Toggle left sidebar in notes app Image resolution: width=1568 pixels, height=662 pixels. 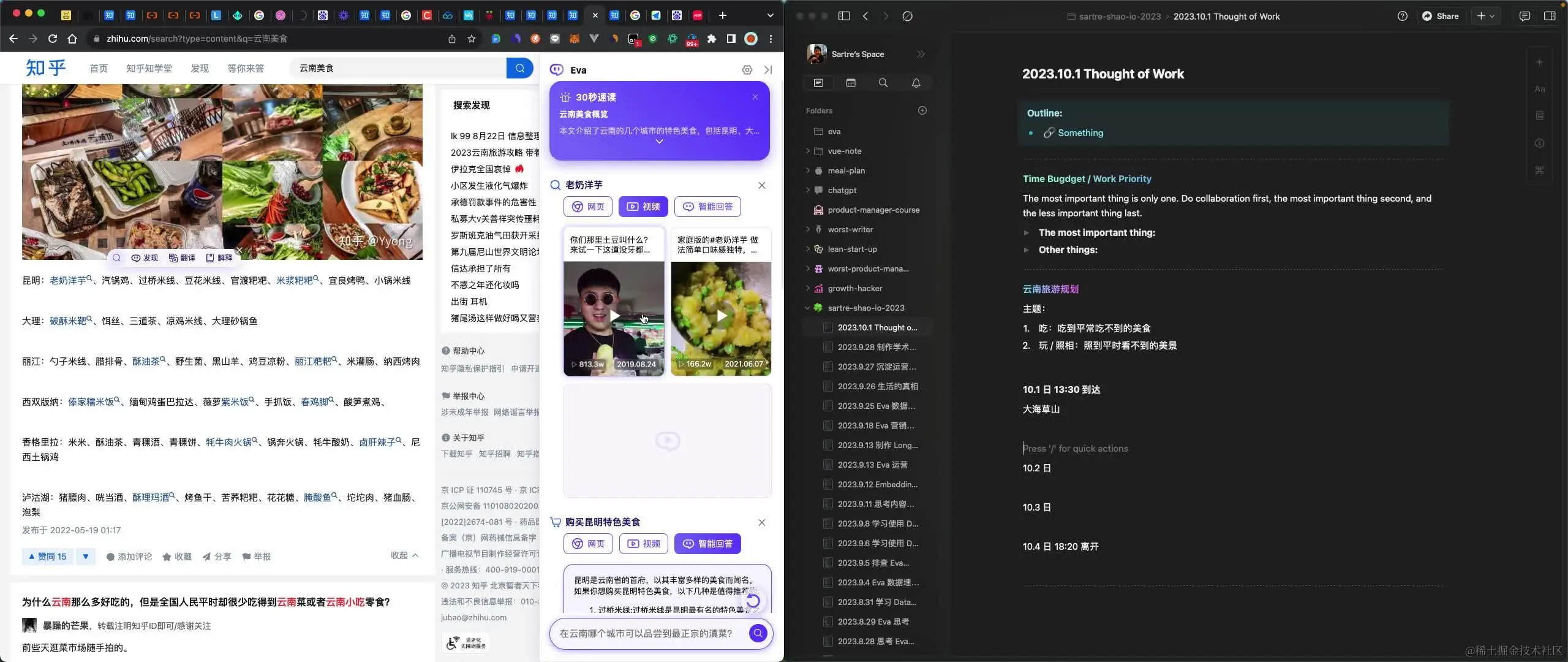[843, 16]
